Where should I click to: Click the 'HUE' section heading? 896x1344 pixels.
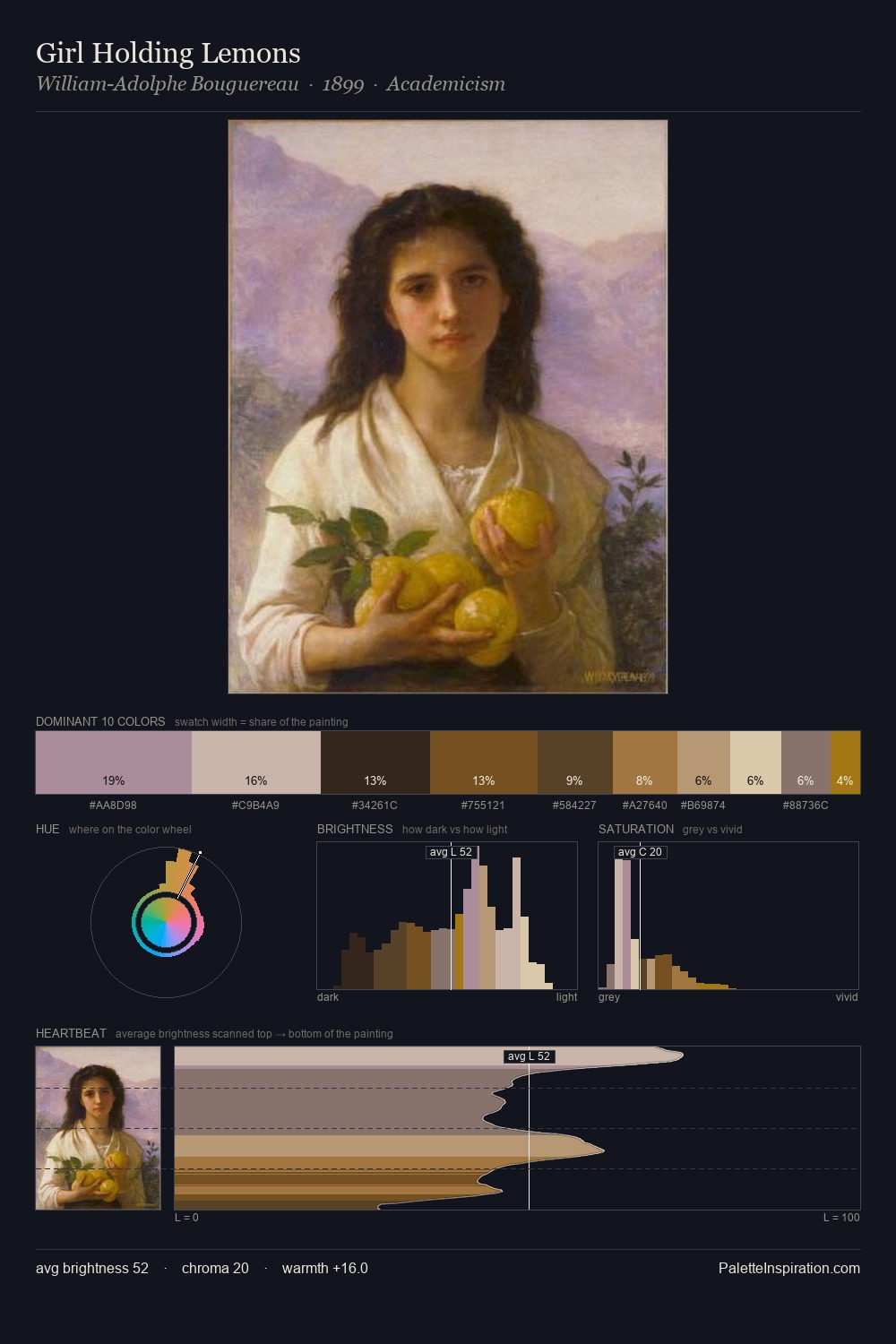point(47,829)
